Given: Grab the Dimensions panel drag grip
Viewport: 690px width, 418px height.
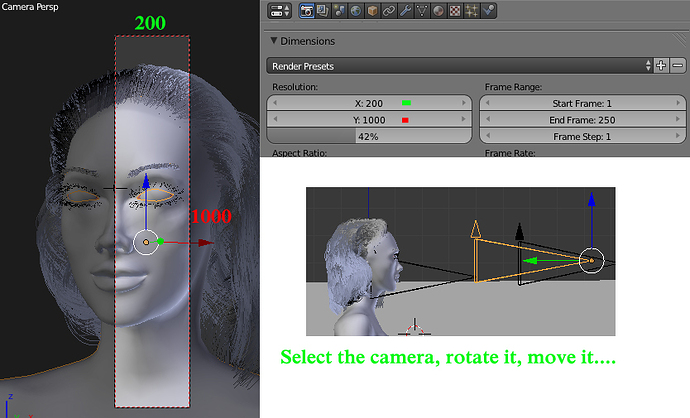Looking at the screenshot, I should (679, 40).
